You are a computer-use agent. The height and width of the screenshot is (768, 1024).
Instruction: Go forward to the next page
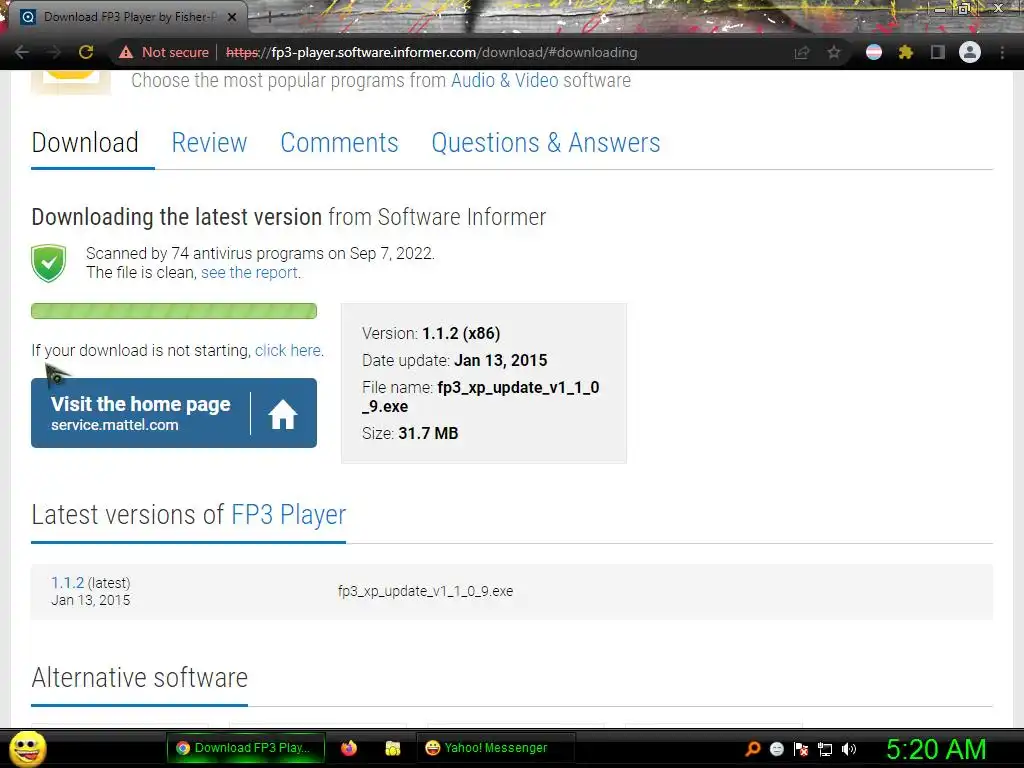[54, 52]
